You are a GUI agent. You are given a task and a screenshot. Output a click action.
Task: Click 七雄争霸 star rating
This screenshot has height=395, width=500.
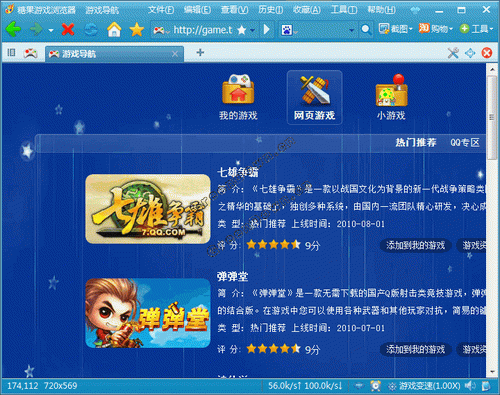[x=273, y=245]
